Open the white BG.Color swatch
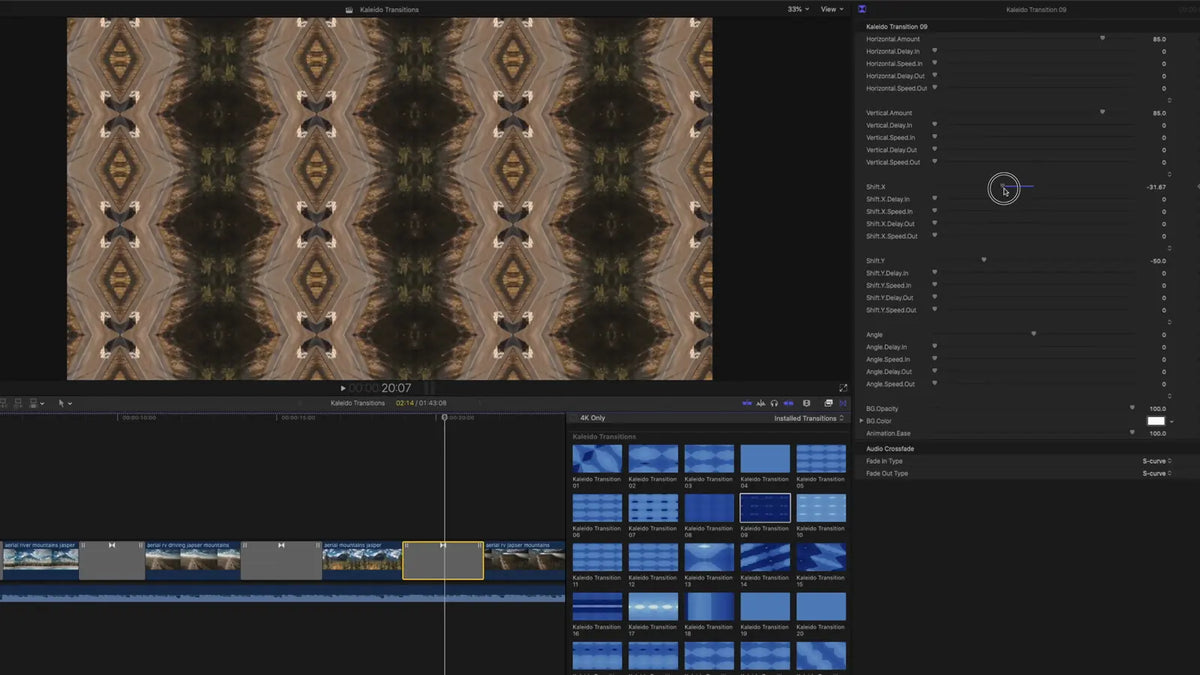Viewport: 1200px width, 675px height. 1155,421
